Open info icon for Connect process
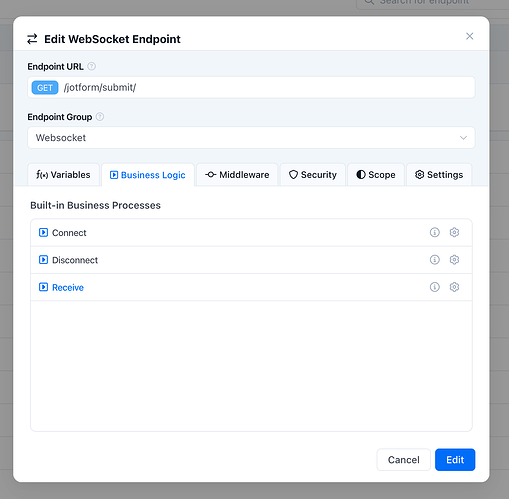 click(x=434, y=232)
